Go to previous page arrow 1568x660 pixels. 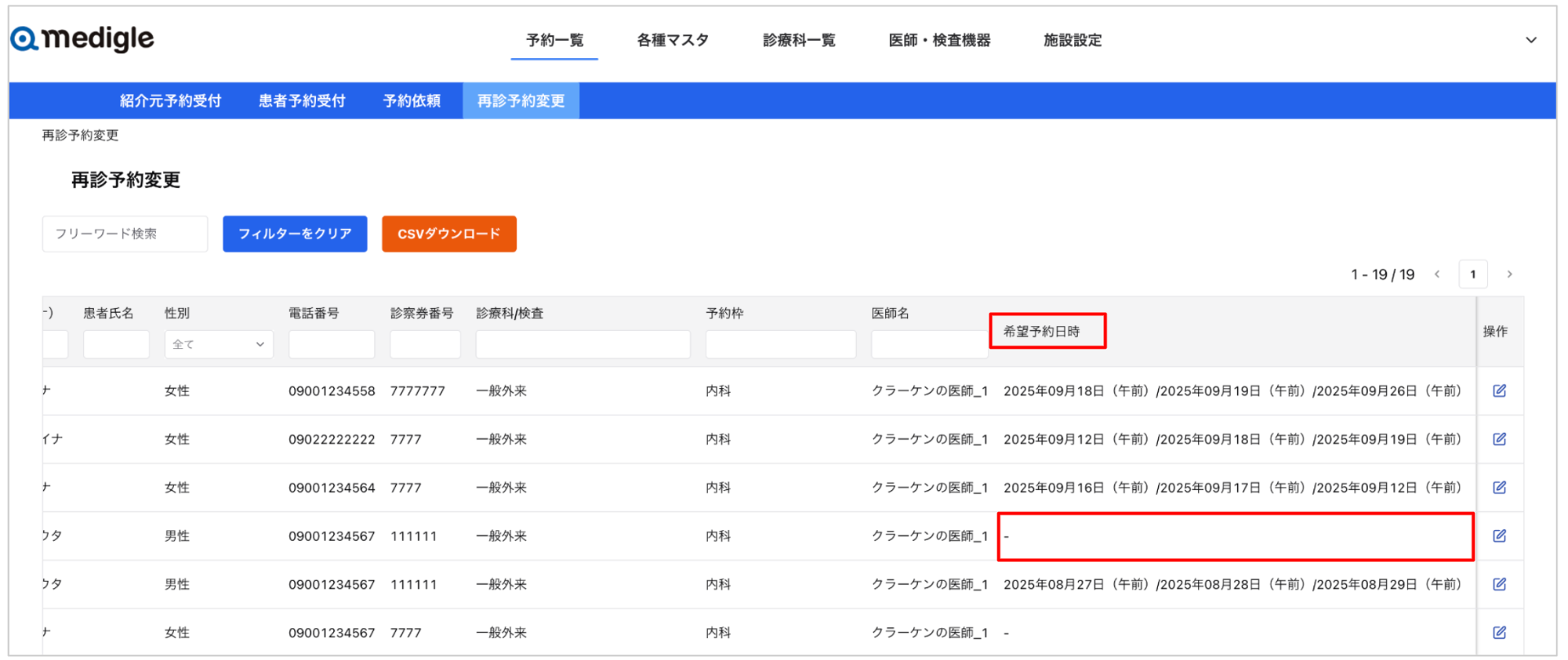coord(1437,274)
